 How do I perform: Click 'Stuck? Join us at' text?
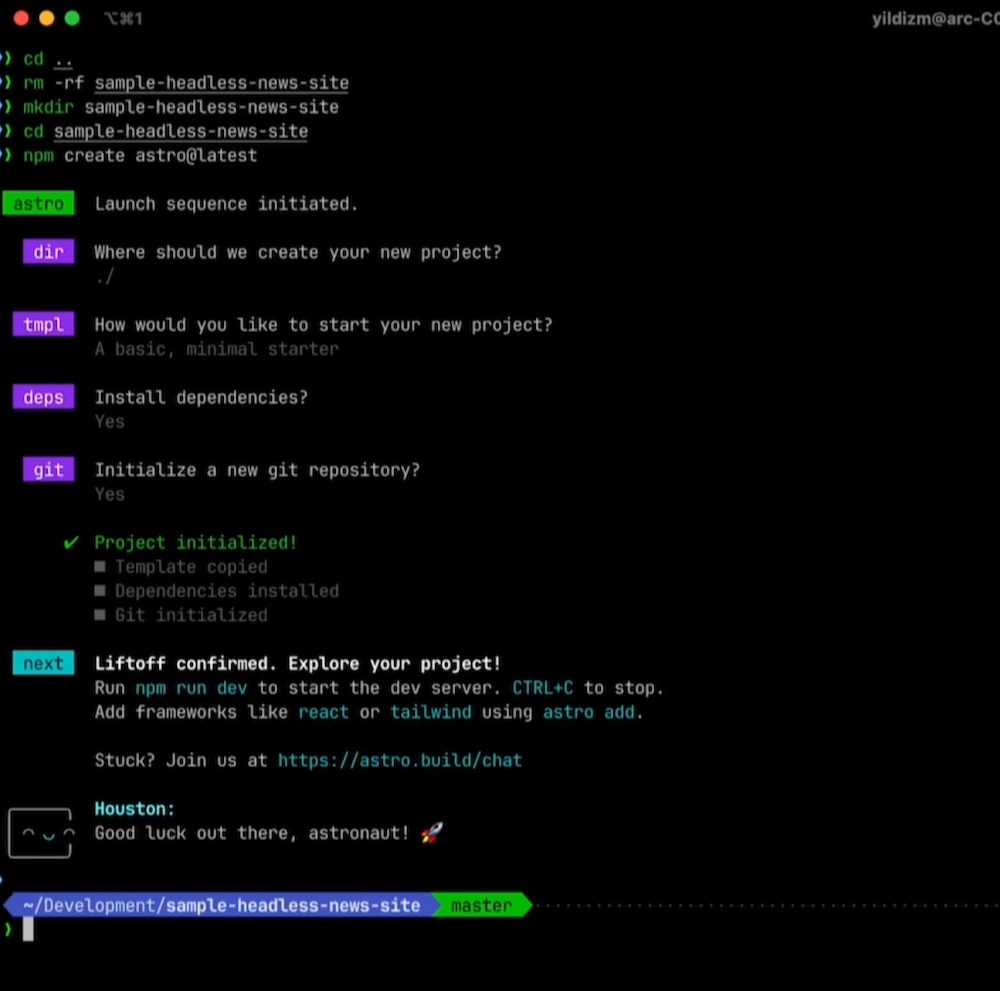tap(181, 760)
